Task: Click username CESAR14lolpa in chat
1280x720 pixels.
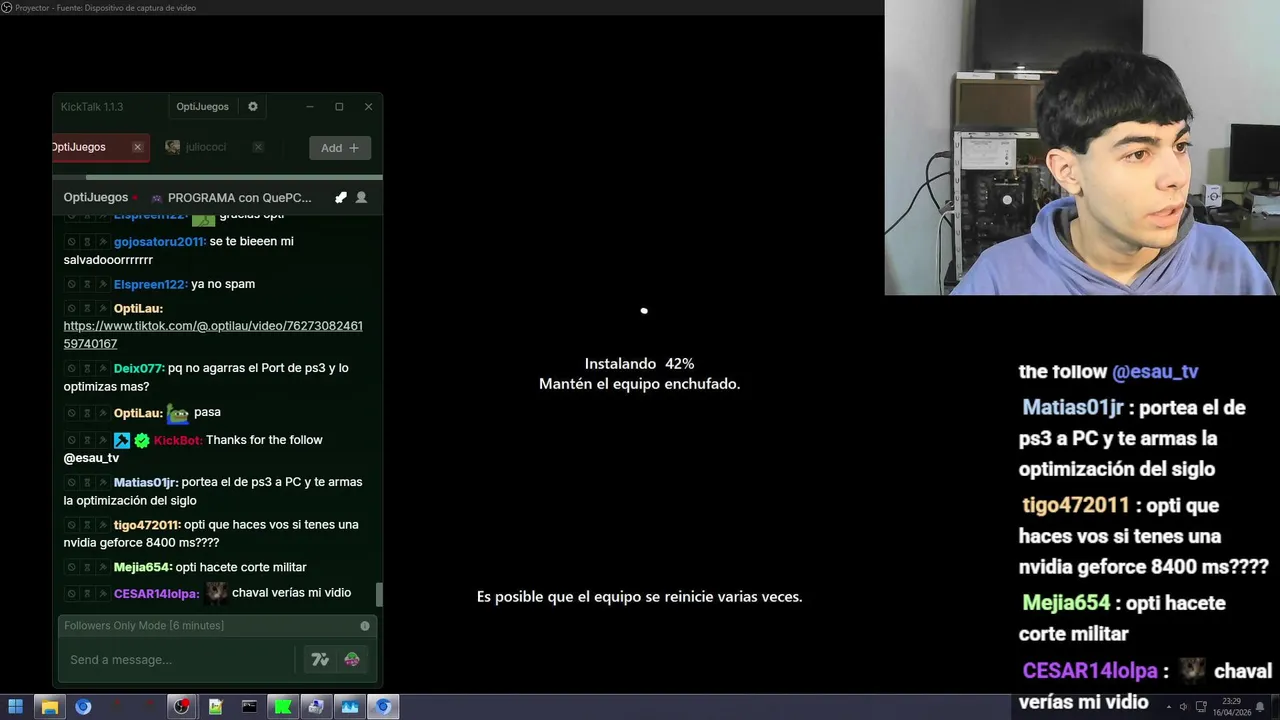Action: point(157,594)
